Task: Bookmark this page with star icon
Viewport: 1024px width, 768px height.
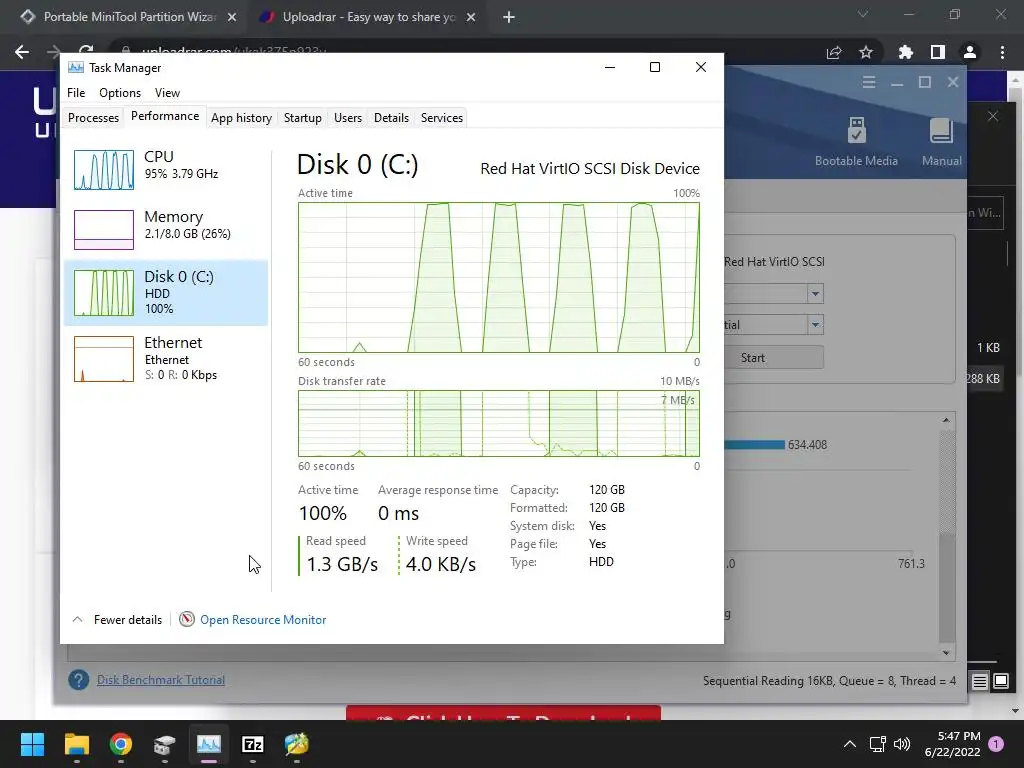Action: coord(866,52)
